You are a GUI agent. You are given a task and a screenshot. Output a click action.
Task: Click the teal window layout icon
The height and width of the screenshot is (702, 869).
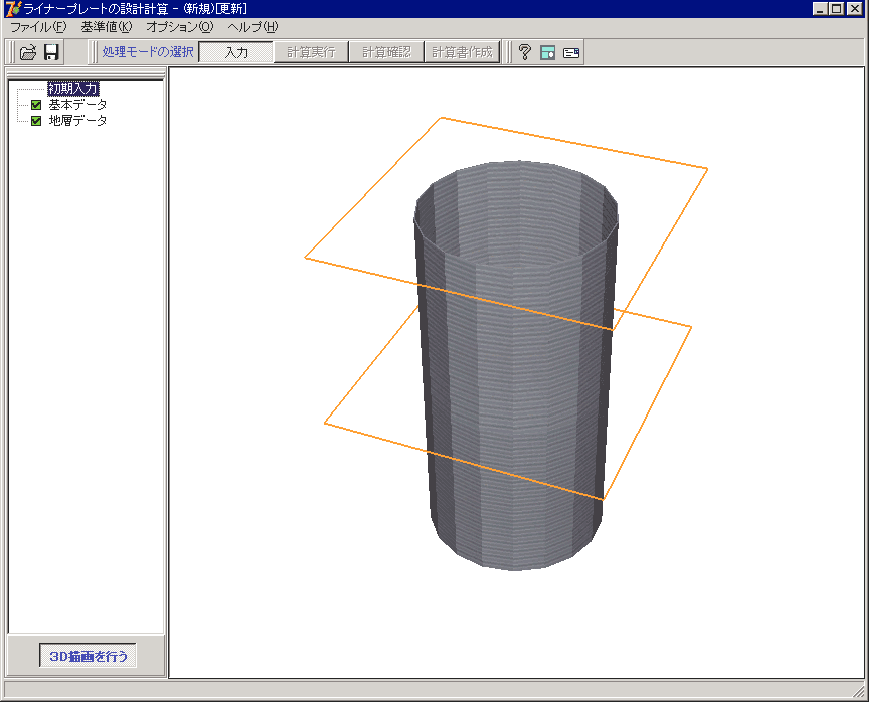pyautogui.click(x=548, y=53)
